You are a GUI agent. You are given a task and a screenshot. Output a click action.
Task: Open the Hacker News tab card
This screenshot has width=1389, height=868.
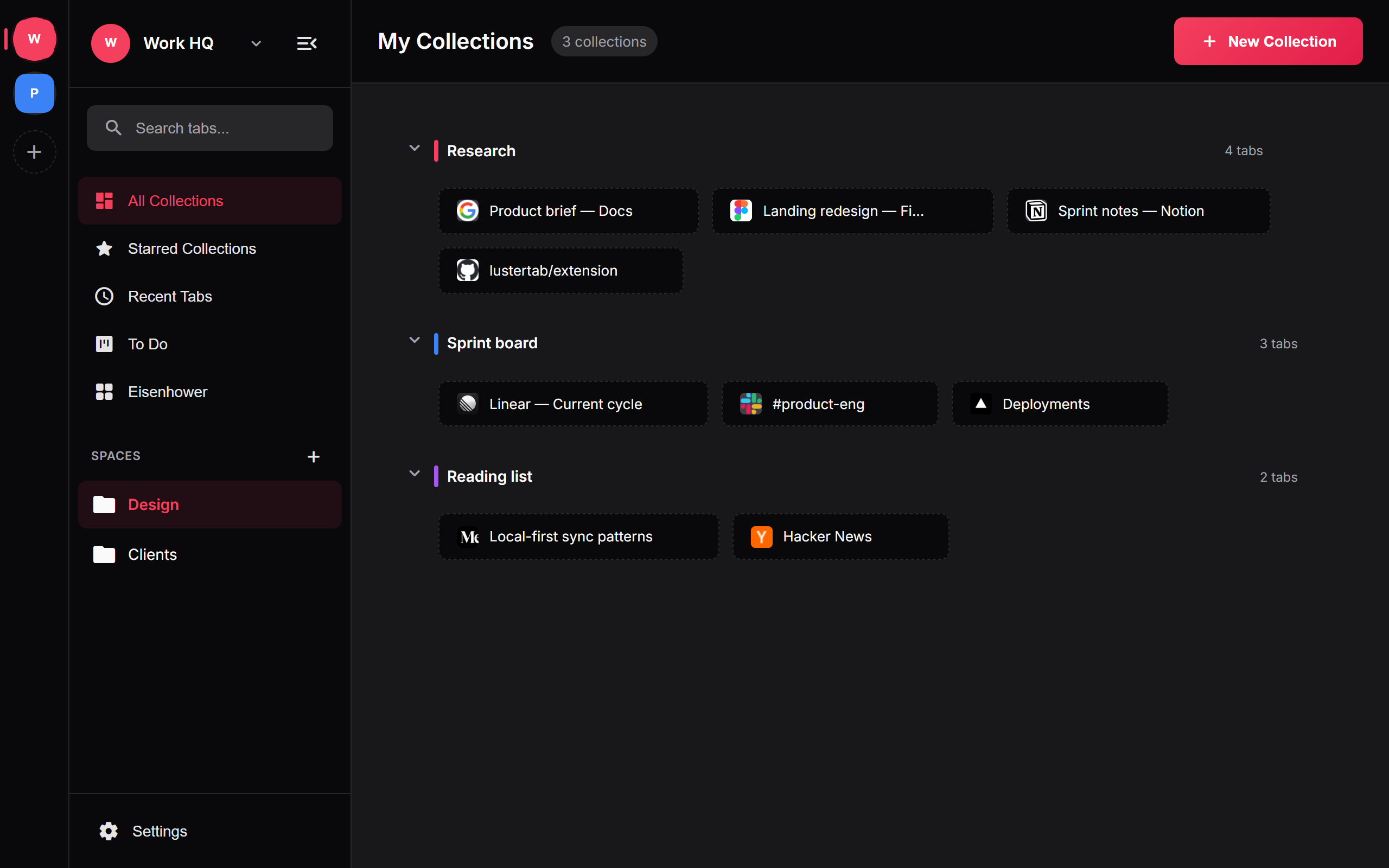pyautogui.click(x=840, y=537)
